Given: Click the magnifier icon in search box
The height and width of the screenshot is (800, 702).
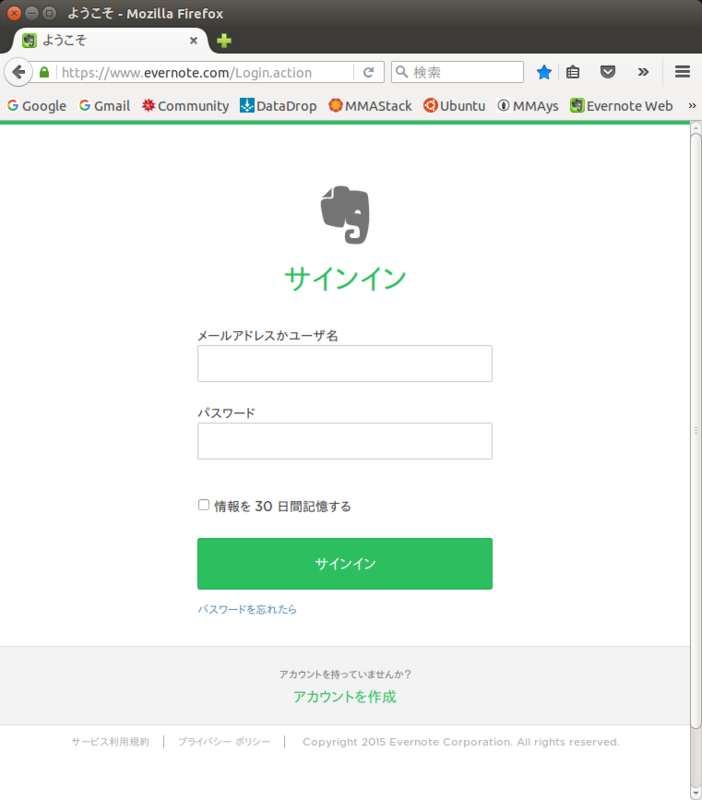Looking at the screenshot, I should (402, 72).
